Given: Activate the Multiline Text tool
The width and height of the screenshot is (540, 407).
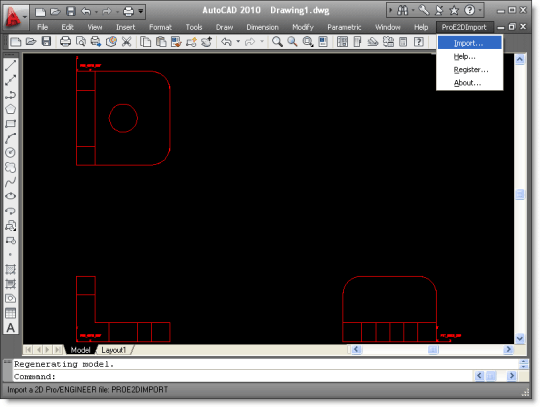Looking at the screenshot, I should point(11,328).
